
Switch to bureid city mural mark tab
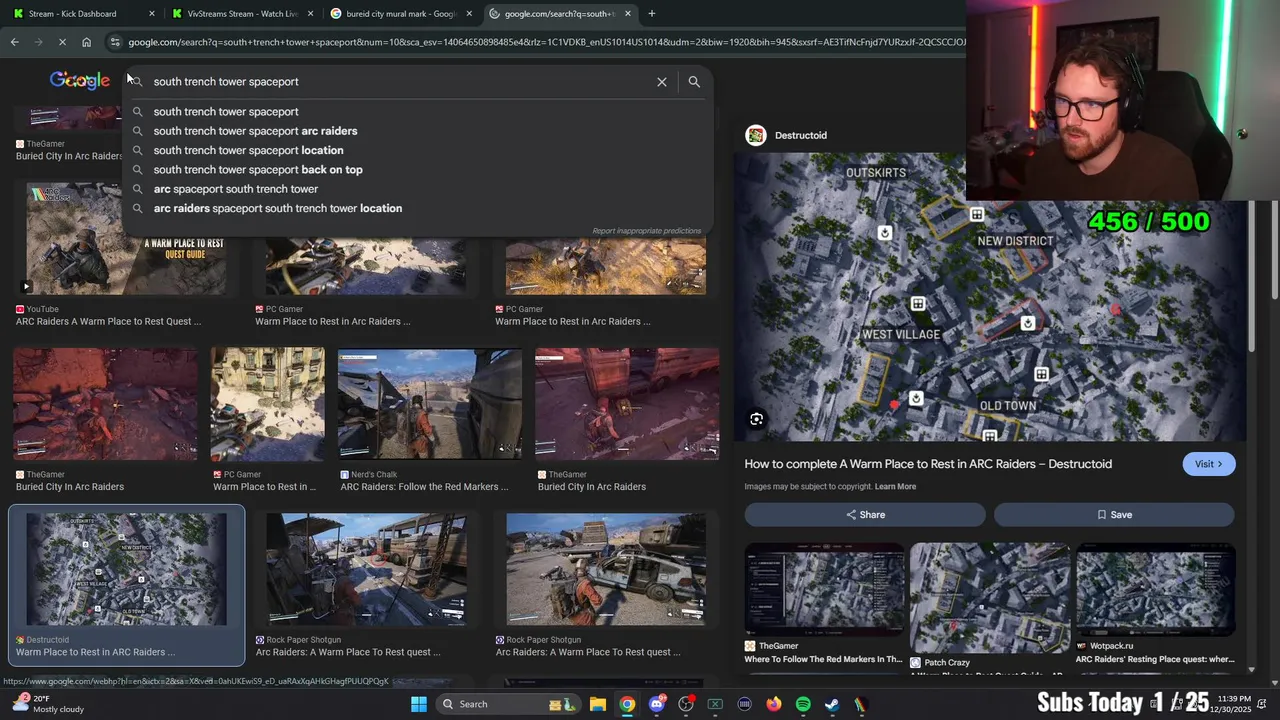pos(400,14)
